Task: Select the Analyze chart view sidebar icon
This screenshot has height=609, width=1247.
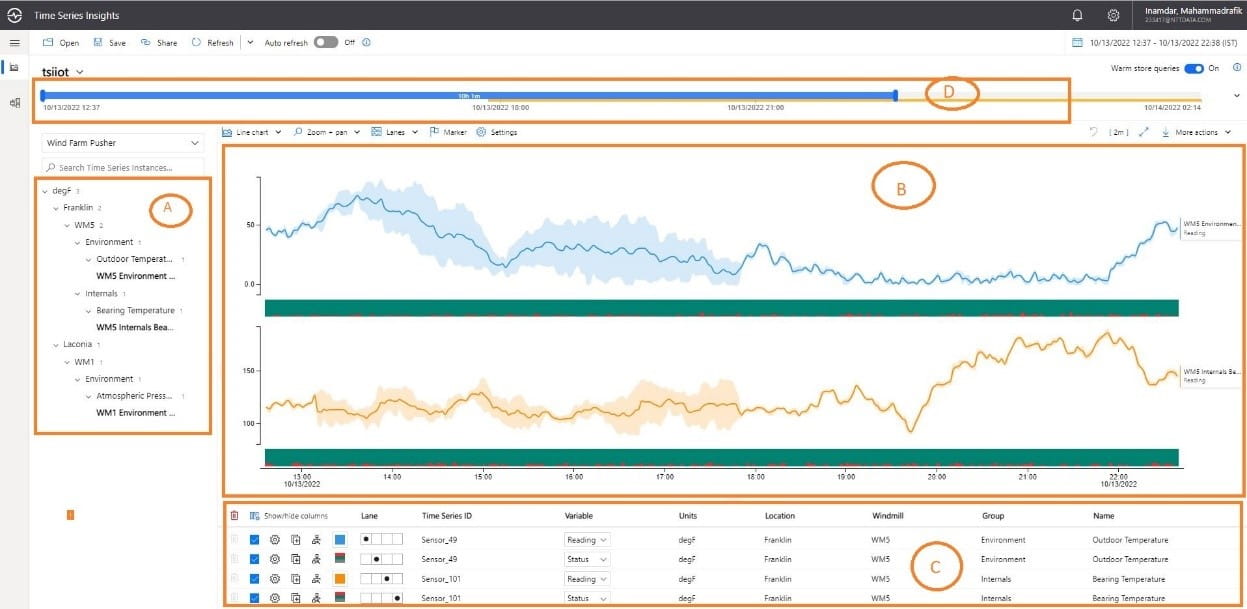Action: point(14,67)
